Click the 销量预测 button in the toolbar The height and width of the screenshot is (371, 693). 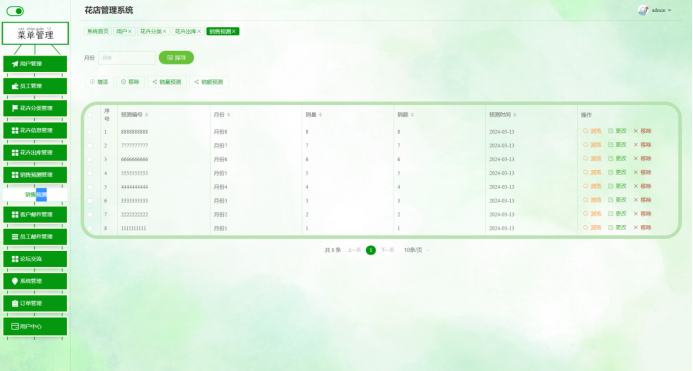coord(167,82)
